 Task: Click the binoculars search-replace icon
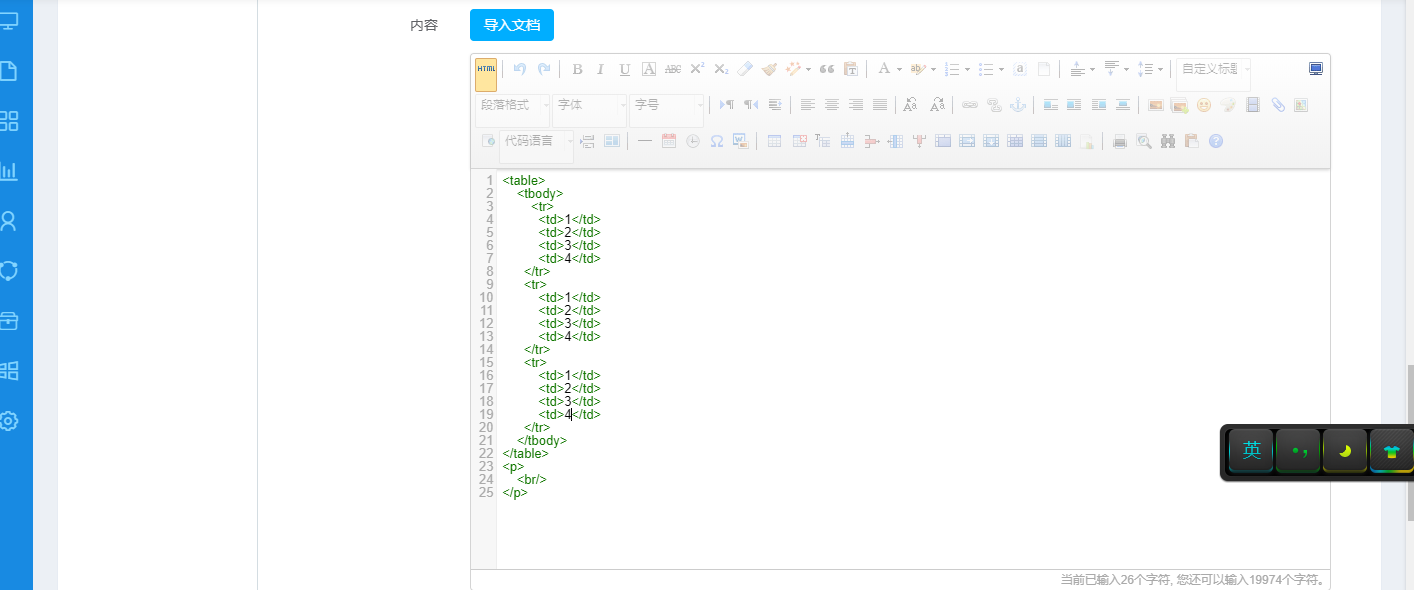pyautogui.click(x=1167, y=141)
